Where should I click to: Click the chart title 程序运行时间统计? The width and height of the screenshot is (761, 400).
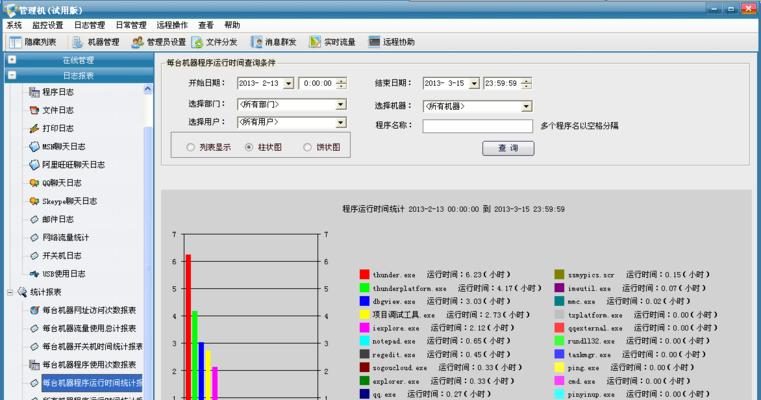click(373, 209)
